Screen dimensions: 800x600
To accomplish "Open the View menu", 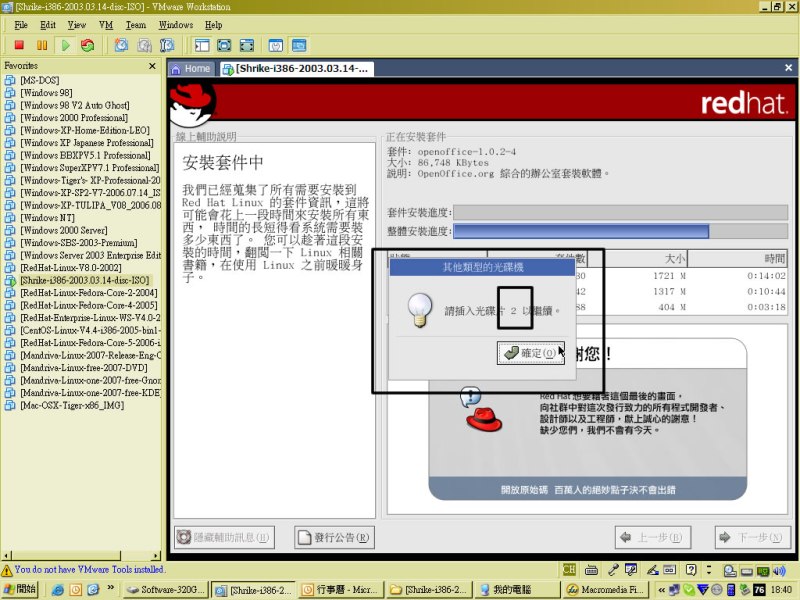I will click(77, 24).
